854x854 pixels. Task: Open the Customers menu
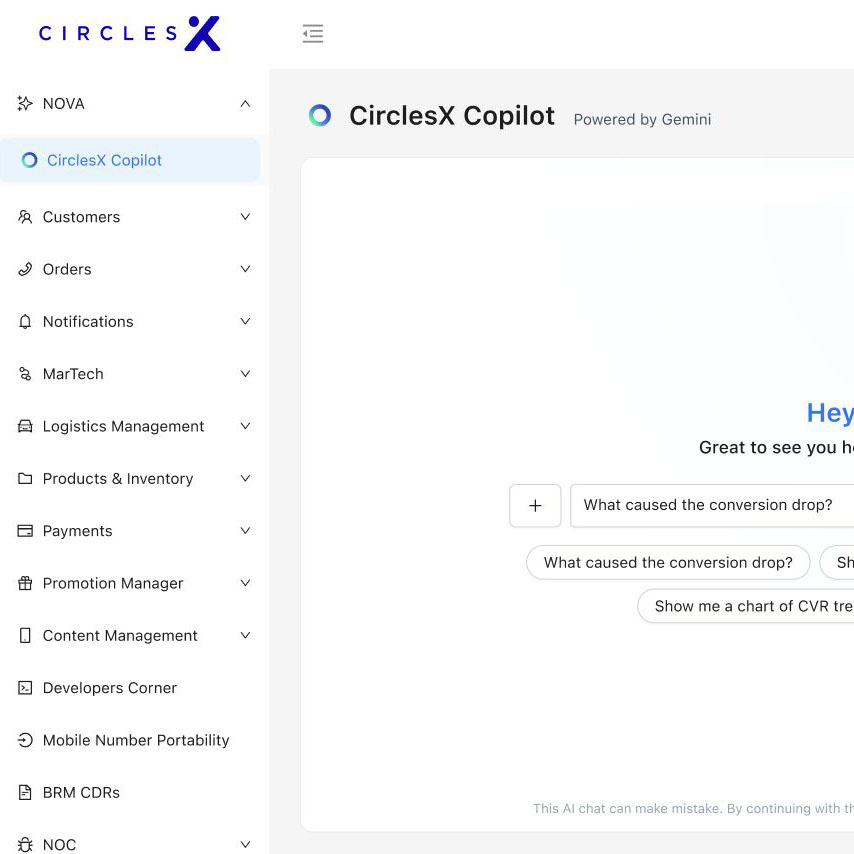tap(130, 217)
